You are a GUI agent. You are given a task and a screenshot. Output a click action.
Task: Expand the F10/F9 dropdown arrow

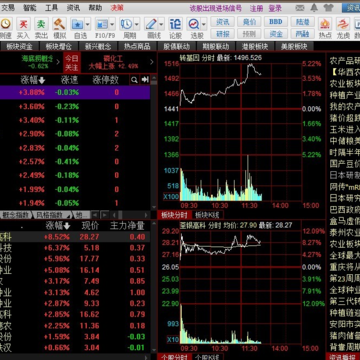coord(112,24)
